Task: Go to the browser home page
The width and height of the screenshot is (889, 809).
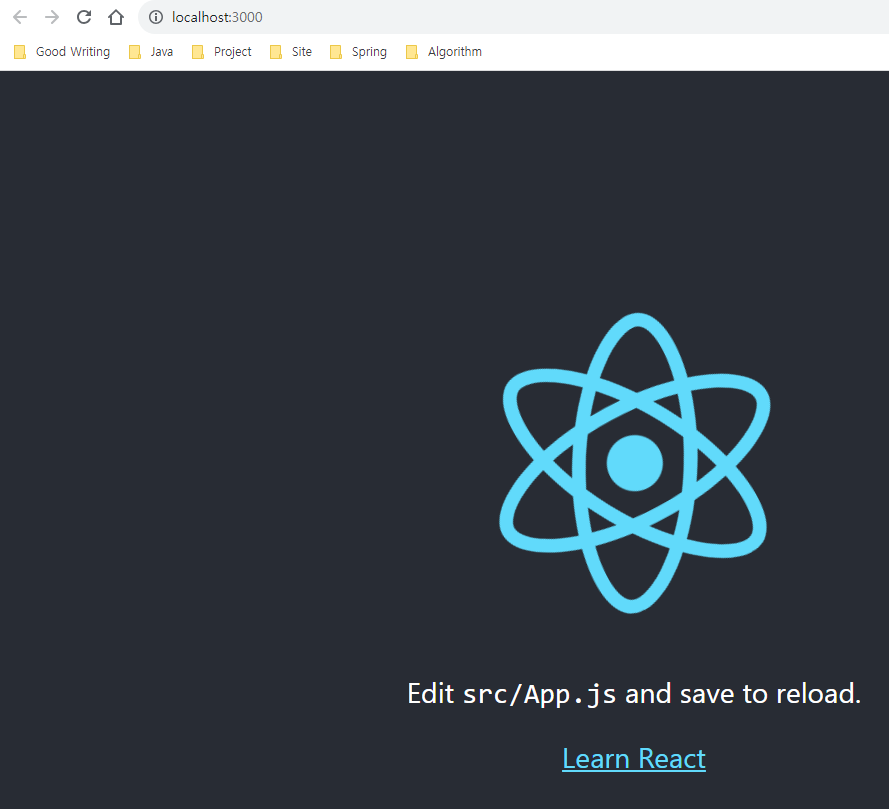Action: click(x=116, y=17)
